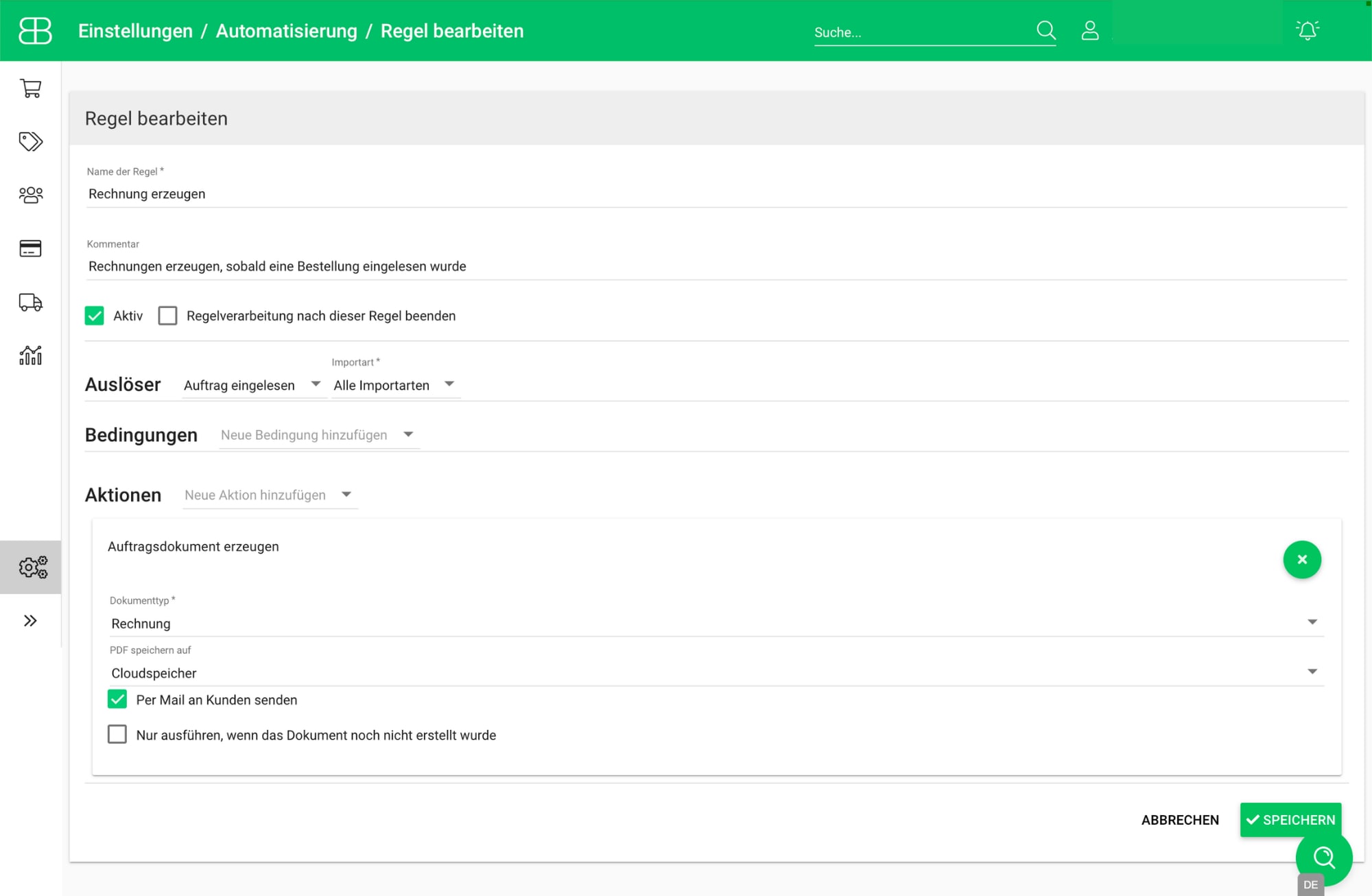Open the user account icon

tap(1090, 30)
